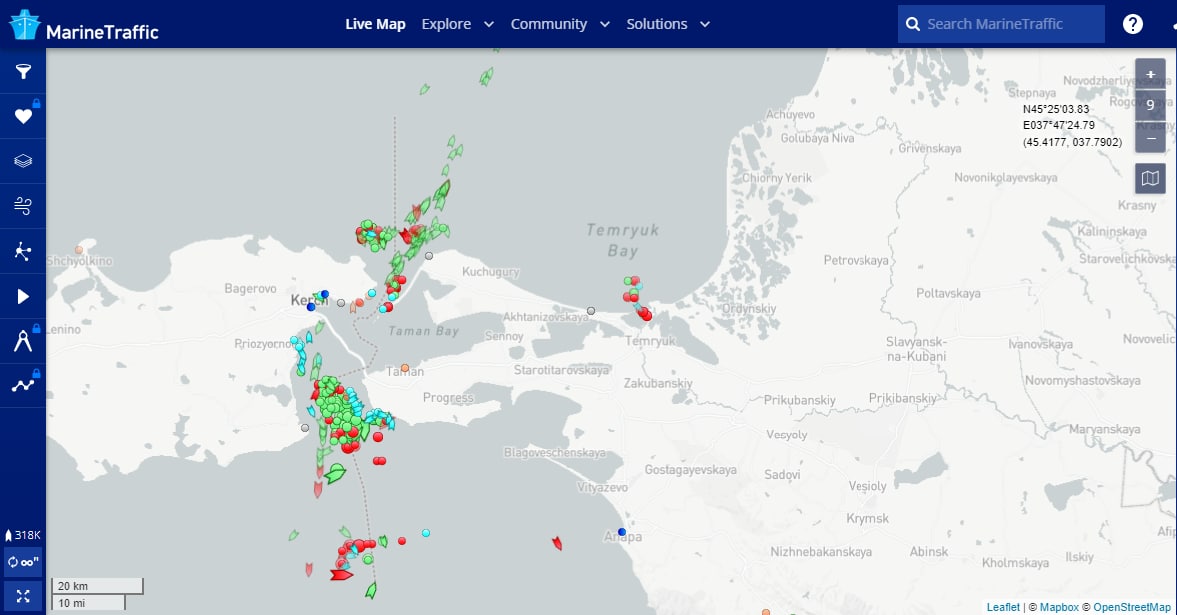The width and height of the screenshot is (1177, 615).
Task: Click the 20 km scale bar
Action: tap(97, 586)
